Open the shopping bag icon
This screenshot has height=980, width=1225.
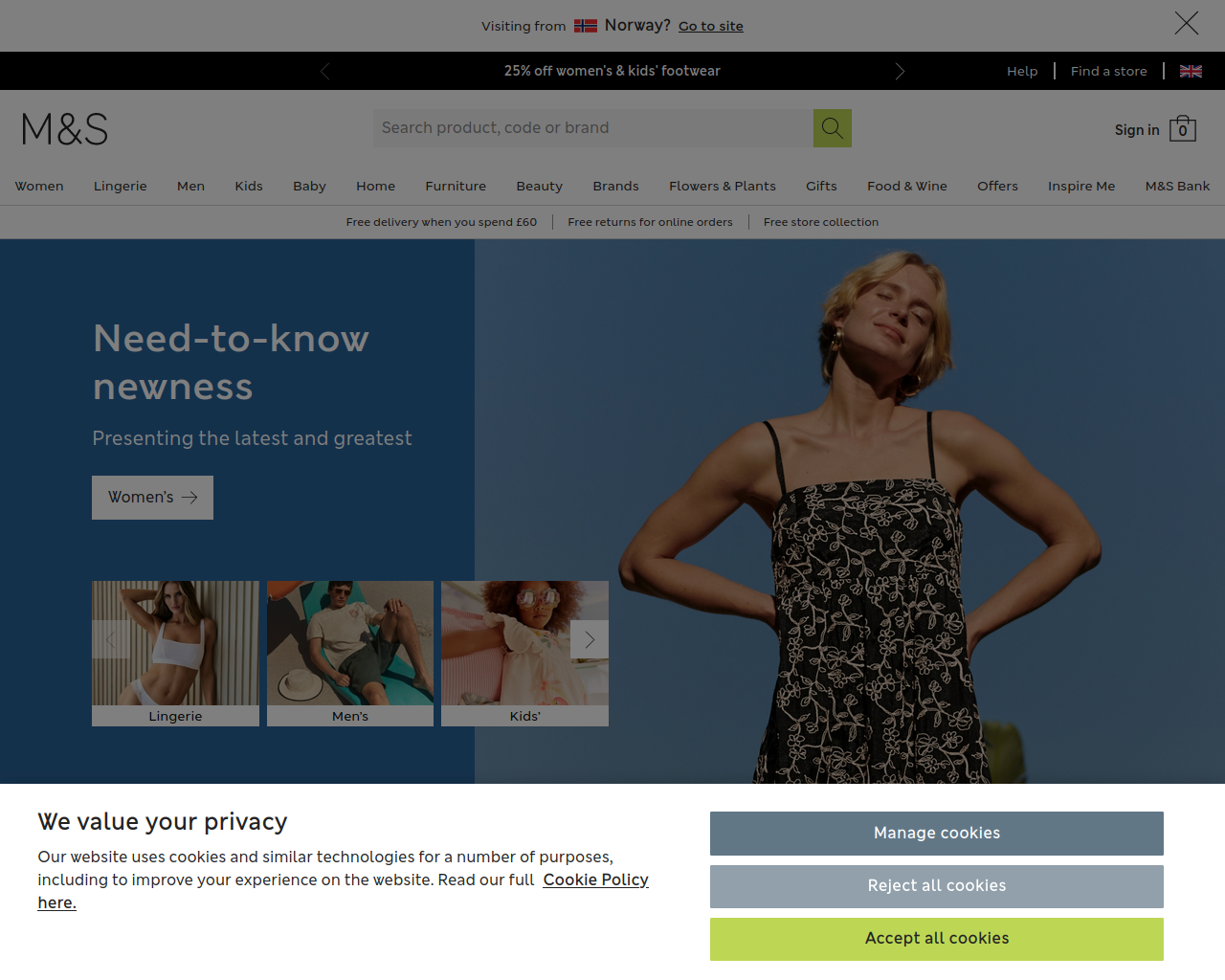1183,128
